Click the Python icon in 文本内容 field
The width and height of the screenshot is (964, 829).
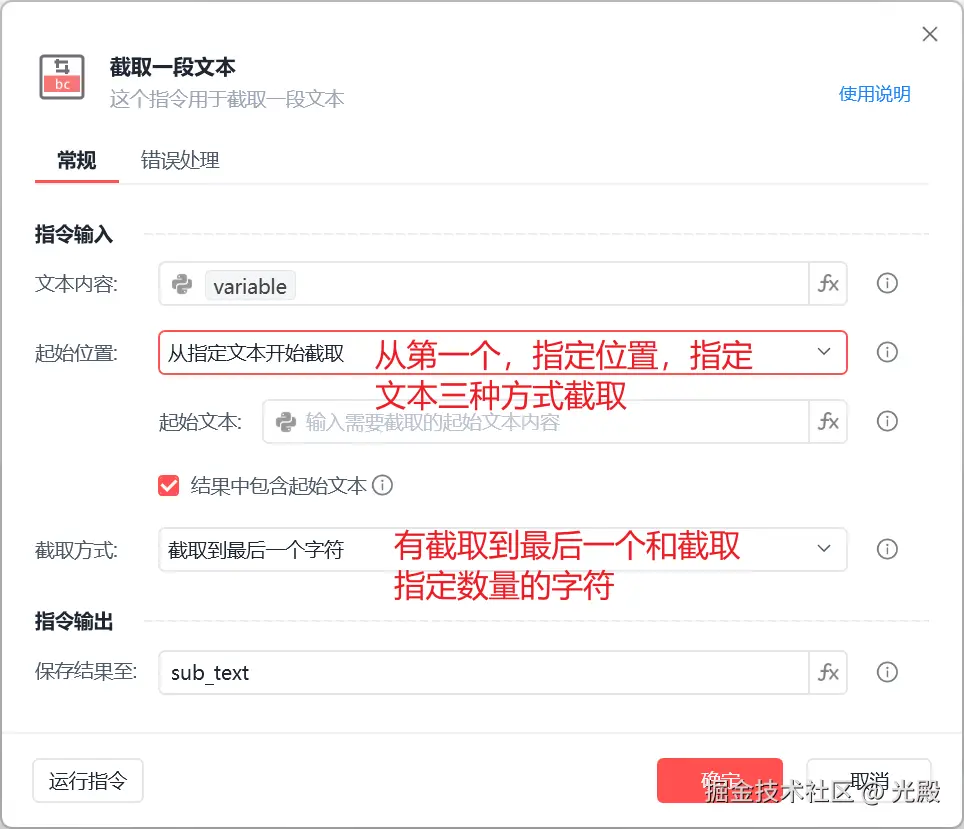(x=182, y=284)
